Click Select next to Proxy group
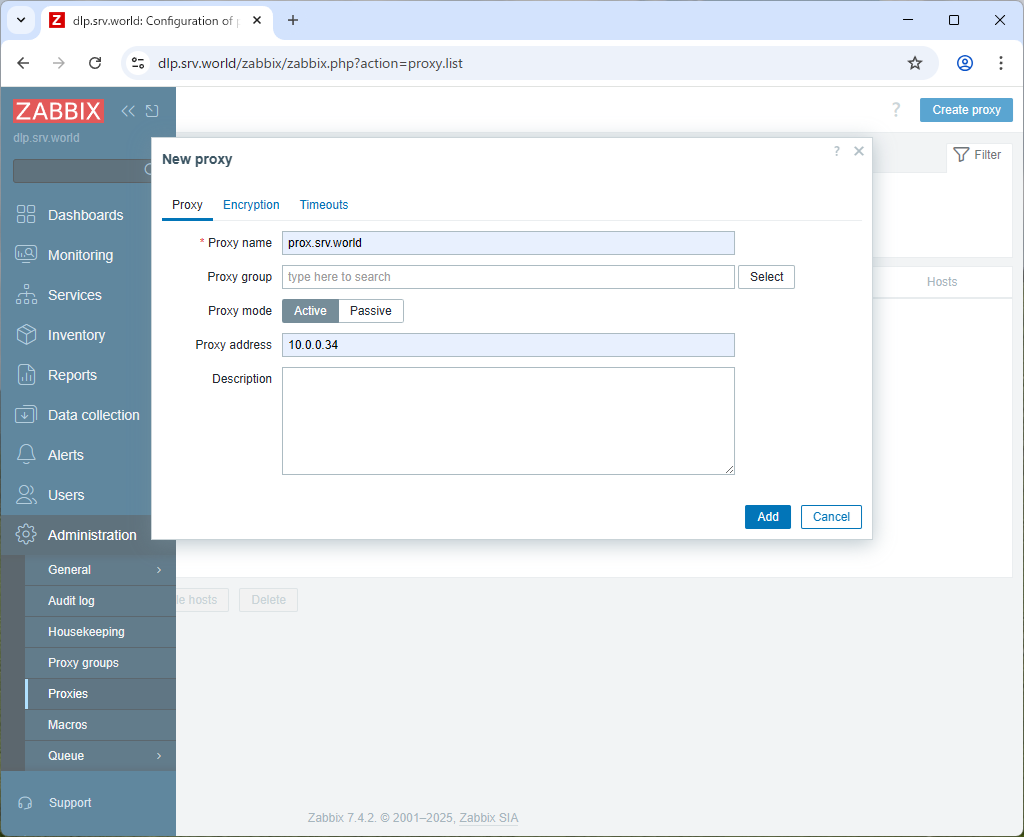1024x837 pixels. 766,277
